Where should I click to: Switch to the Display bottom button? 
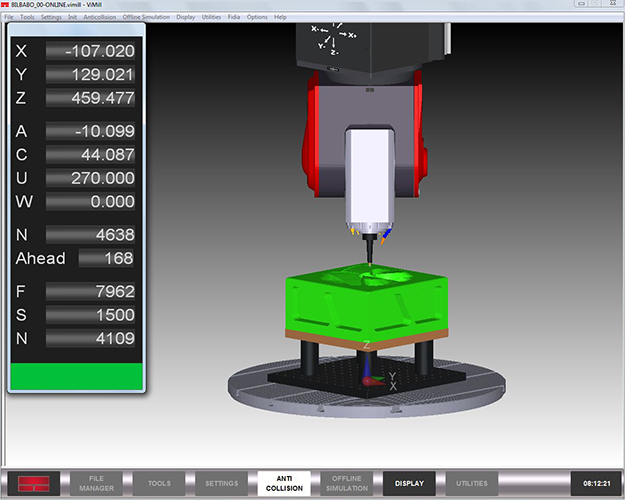coord(408,483)
